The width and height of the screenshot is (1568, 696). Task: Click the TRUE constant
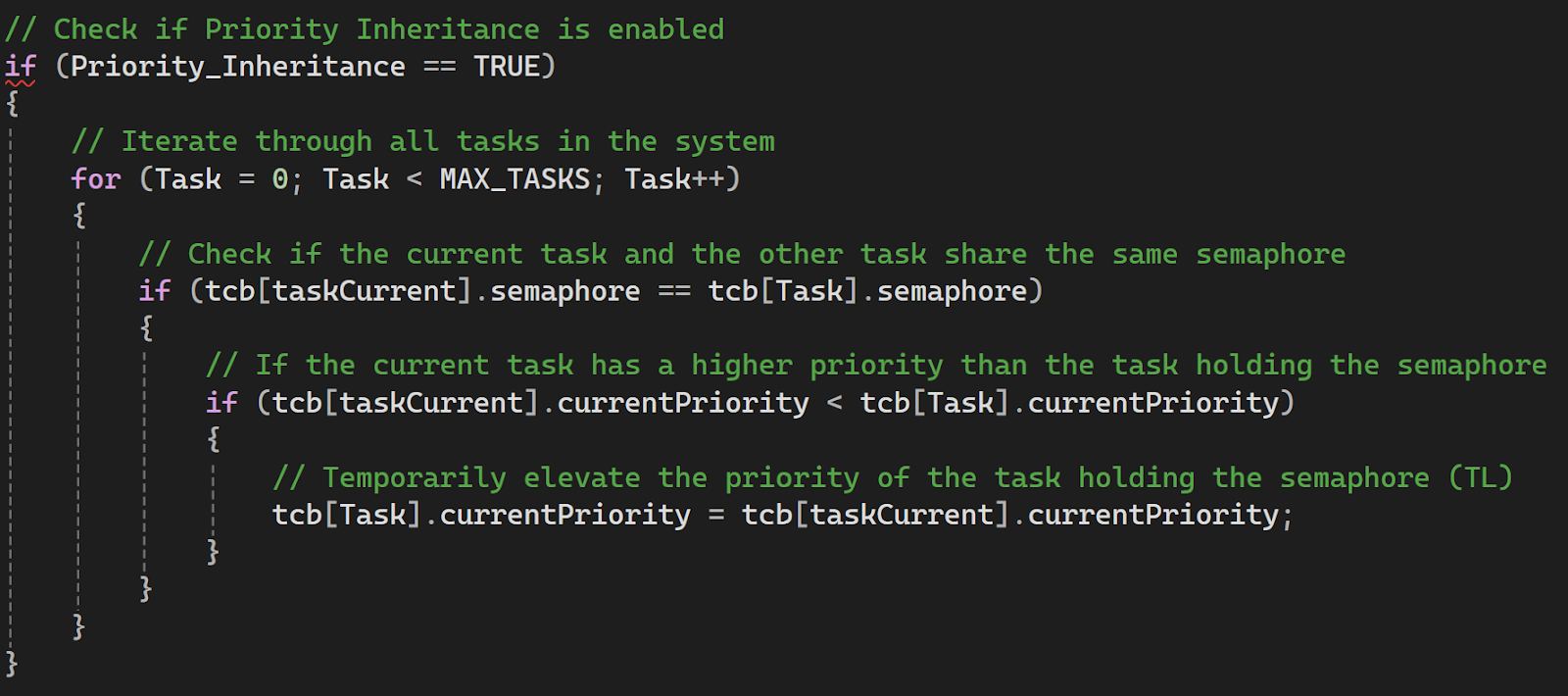(507, 67)
